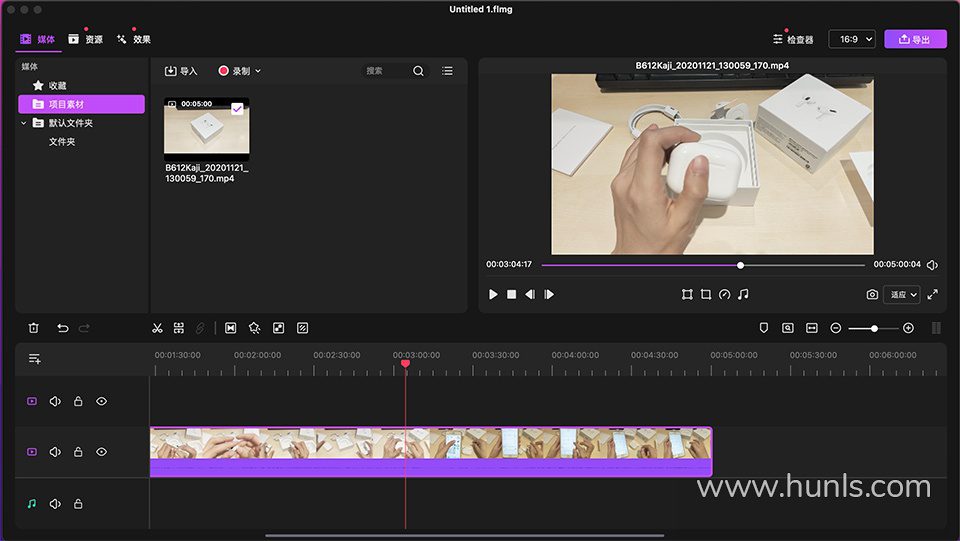Toggle the media list view icon
The image size is (960, 541).
pyautogui.click(x=448, y=71)
